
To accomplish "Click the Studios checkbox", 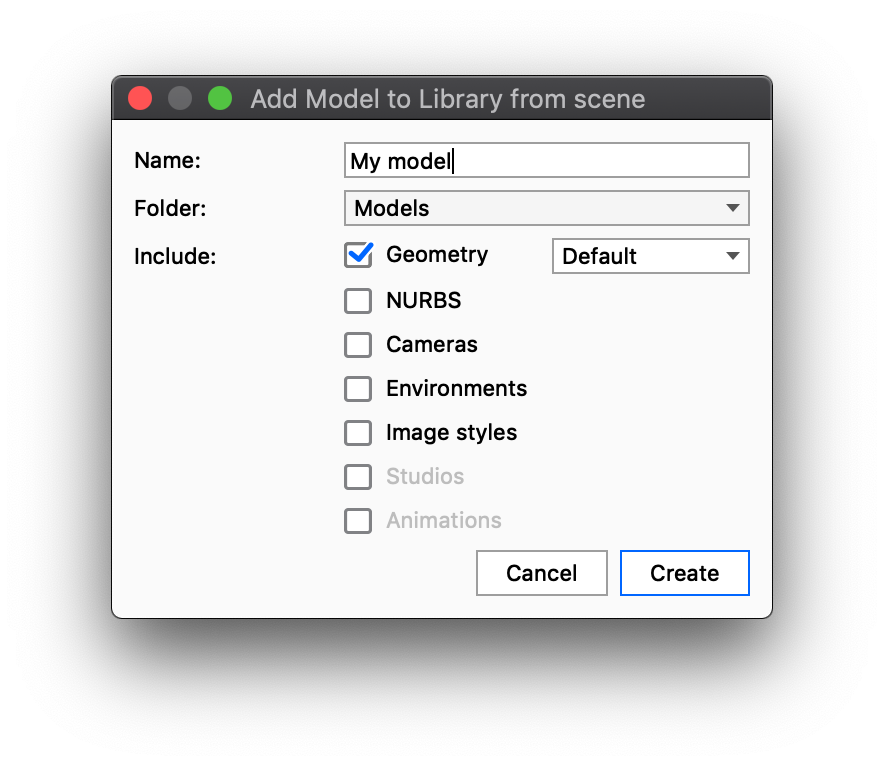I will (x=358, y=476).
